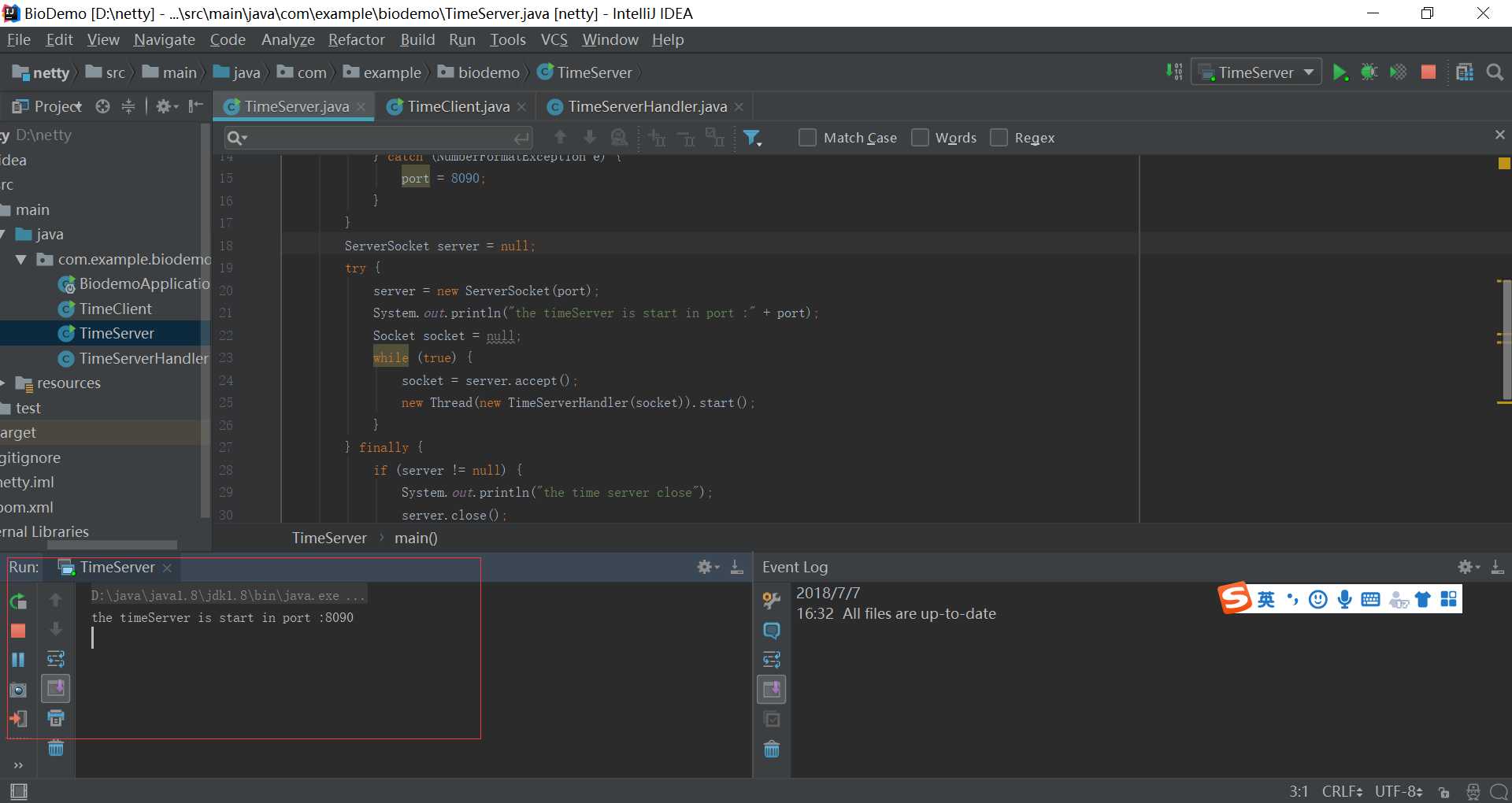Open the search filter funnel options
1512x803 pixels.
[753, 139]
